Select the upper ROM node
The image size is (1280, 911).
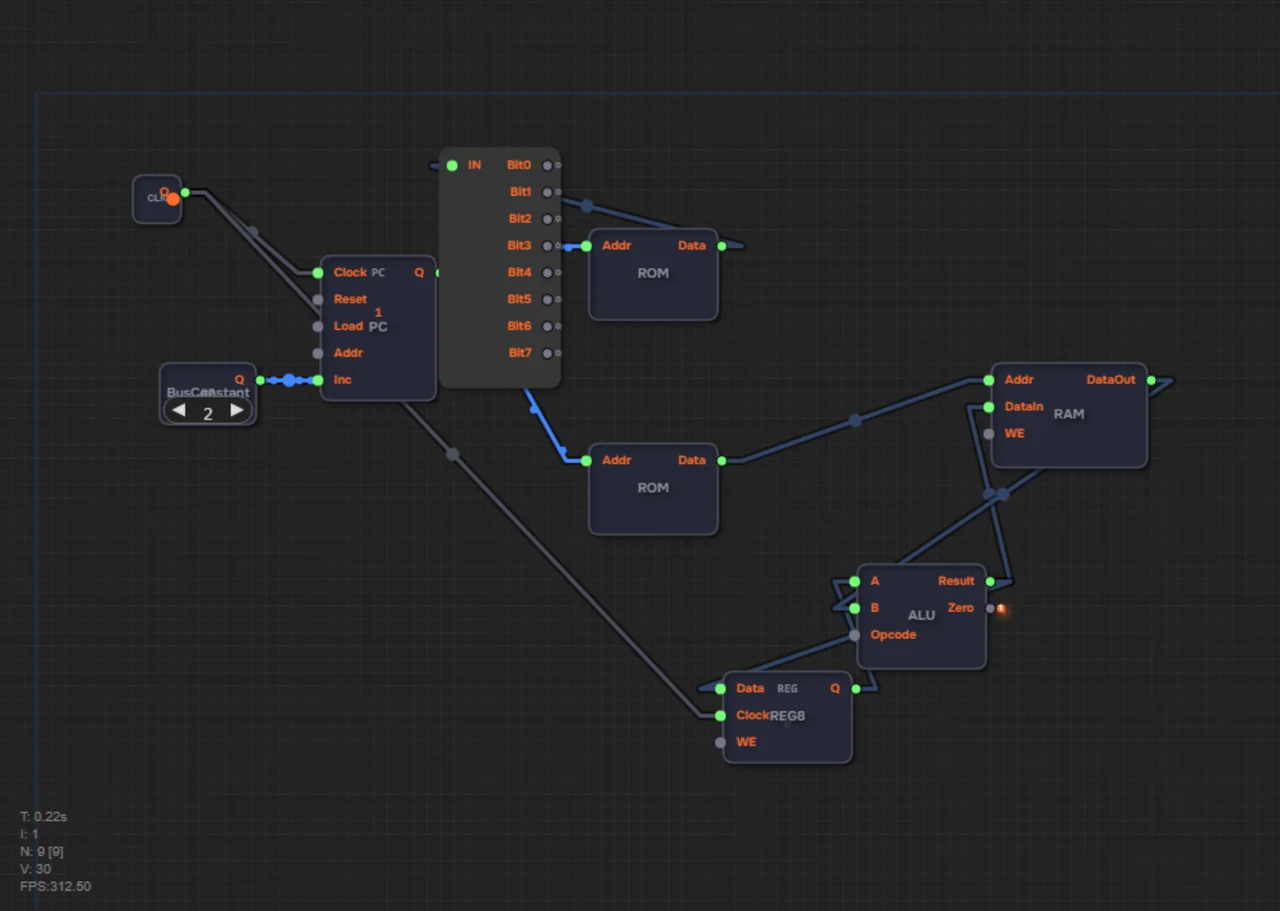pos(653,274)
